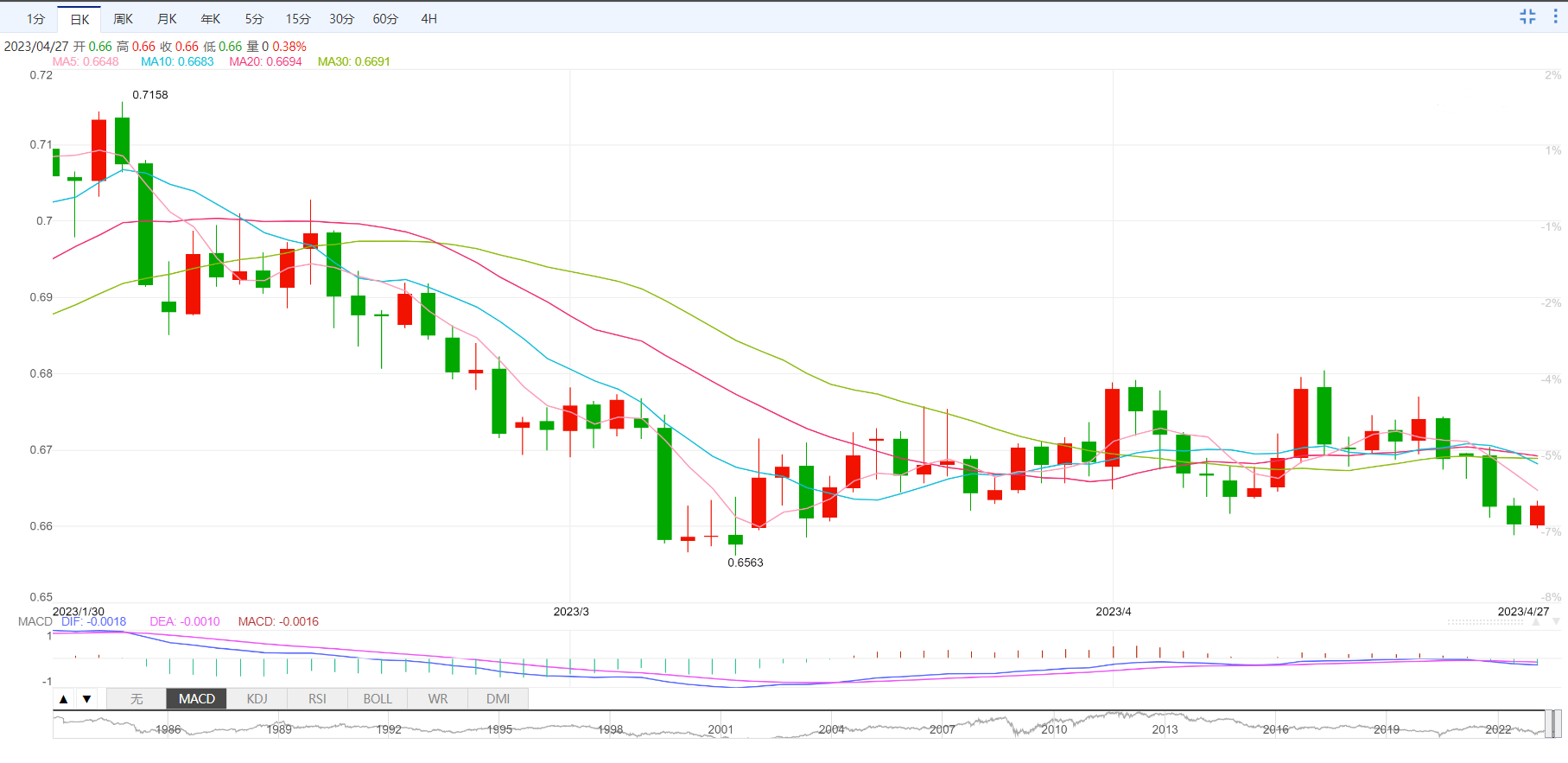Open the three-dot more options menu
Viewport: 1568px width, 763px height.
(x=1555, y=16)
